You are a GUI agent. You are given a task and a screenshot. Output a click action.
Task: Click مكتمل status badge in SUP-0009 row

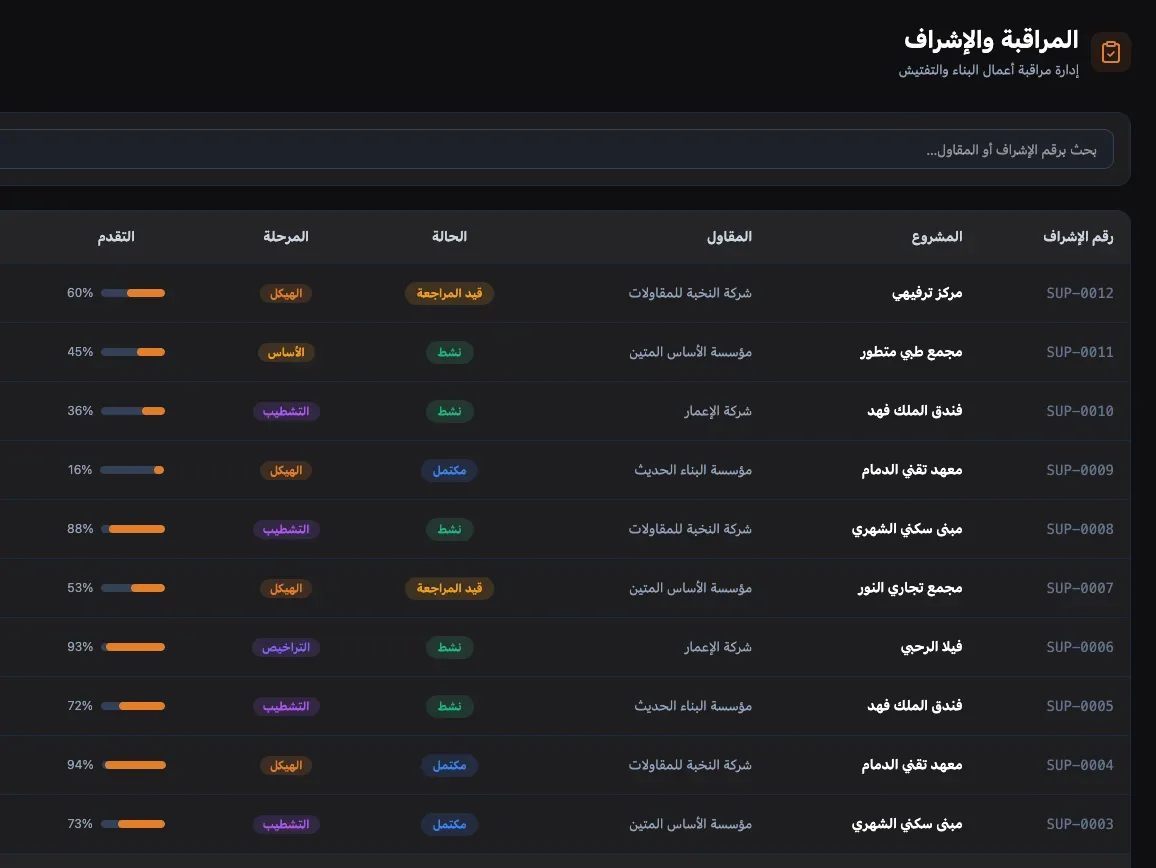click(449, 471)
